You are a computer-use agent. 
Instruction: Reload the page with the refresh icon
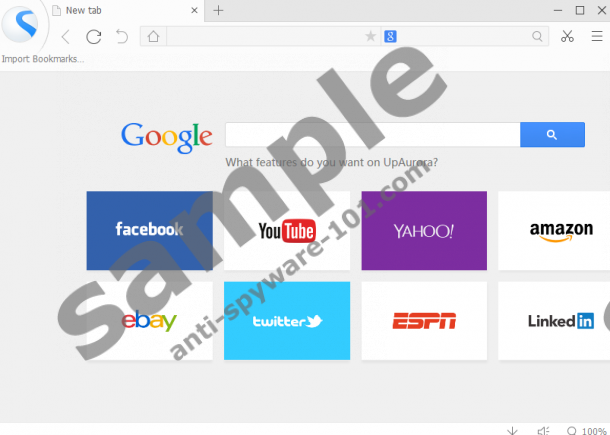click(93, 37)
